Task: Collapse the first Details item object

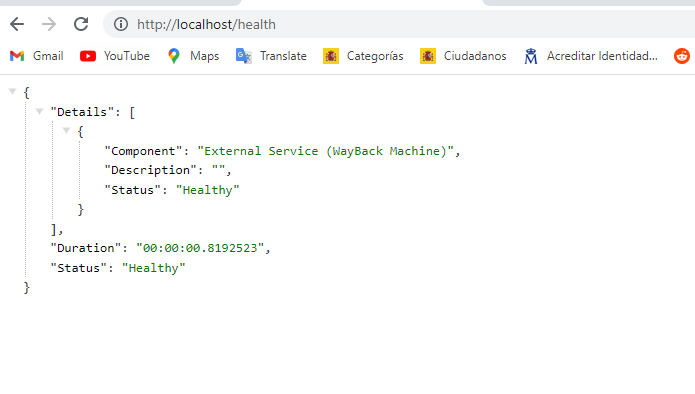Action: (66, 130)
